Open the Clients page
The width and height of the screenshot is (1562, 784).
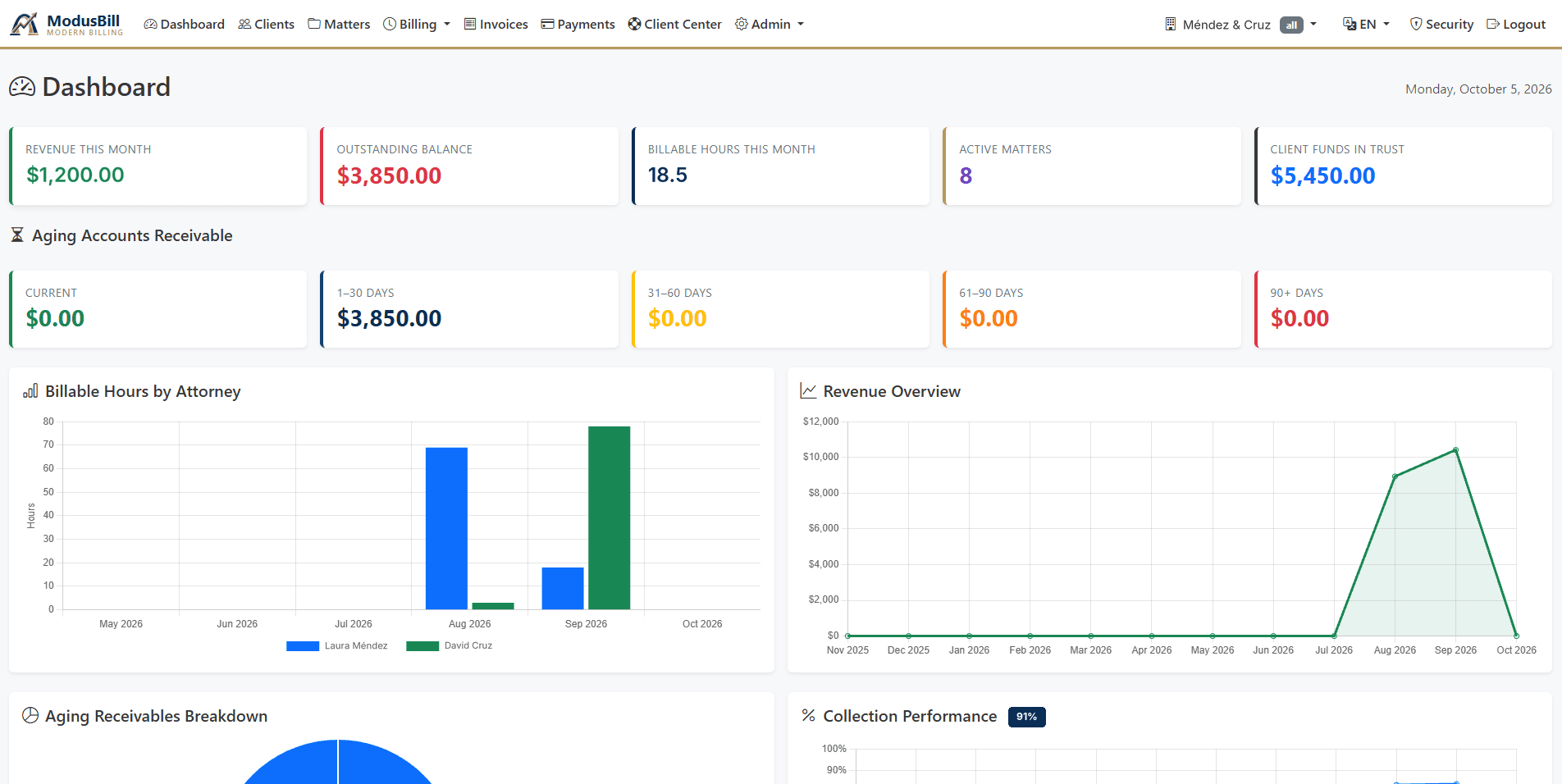[x=267, y=25]
